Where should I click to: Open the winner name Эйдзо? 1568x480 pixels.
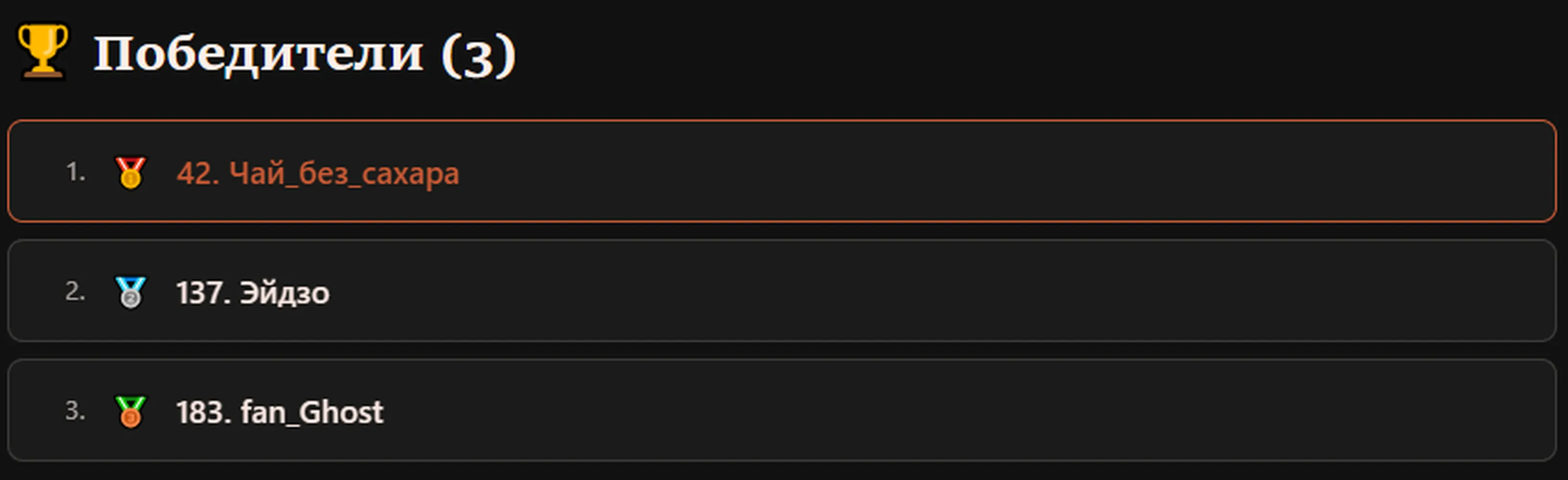coord(284,293)
